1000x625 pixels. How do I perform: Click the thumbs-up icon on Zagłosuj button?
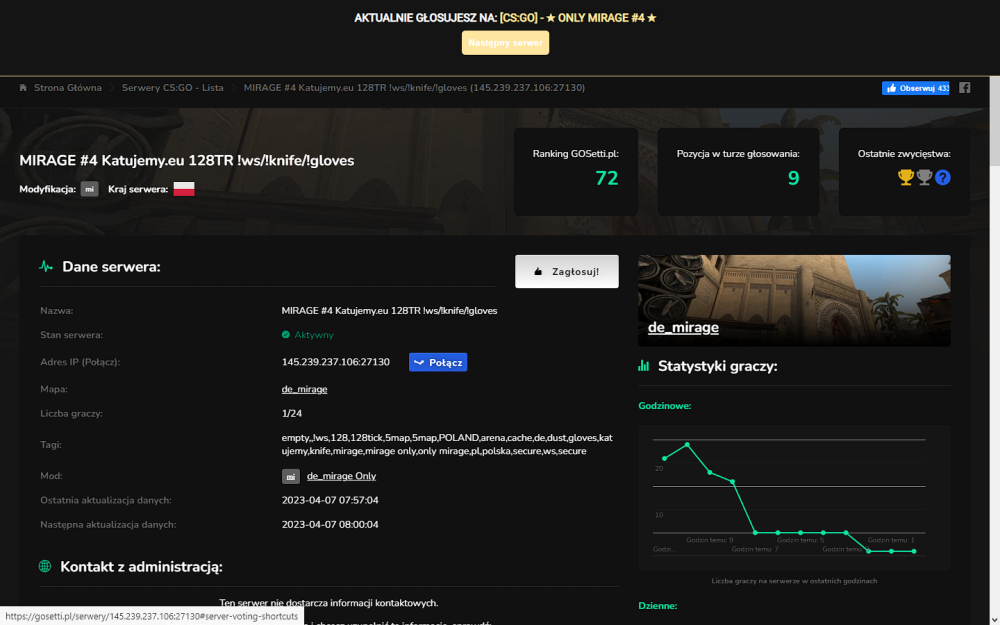tap(538, 272)
